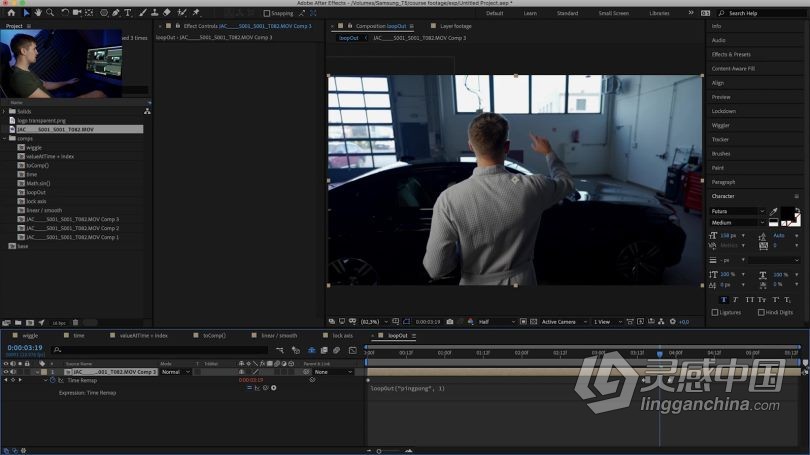The image size is (810, 455).
Task: Select the Brush tool
Action: click(143, 12)
